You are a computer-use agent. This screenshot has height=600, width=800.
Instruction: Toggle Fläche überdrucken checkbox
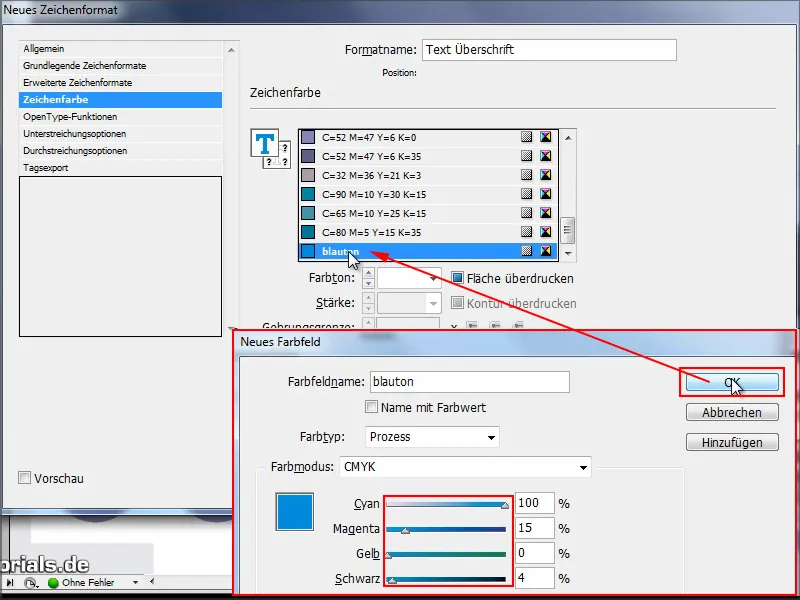457,278
